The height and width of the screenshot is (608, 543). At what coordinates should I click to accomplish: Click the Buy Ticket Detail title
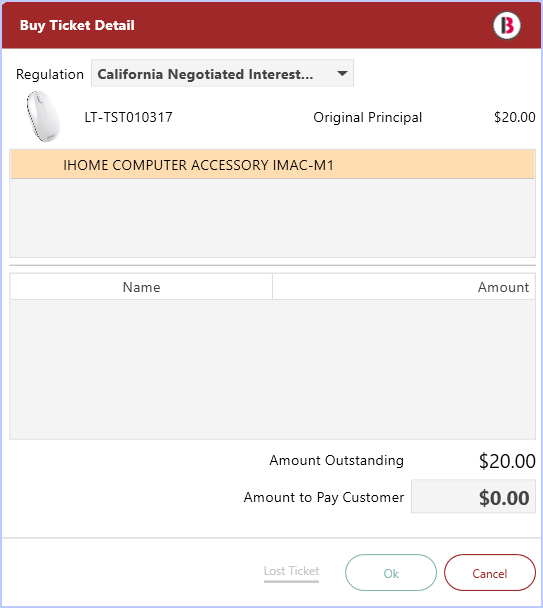[77, 26]
